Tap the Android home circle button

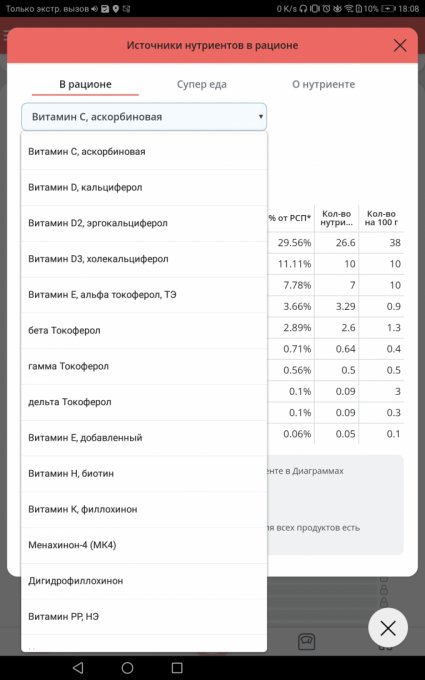tap(127, 667)
